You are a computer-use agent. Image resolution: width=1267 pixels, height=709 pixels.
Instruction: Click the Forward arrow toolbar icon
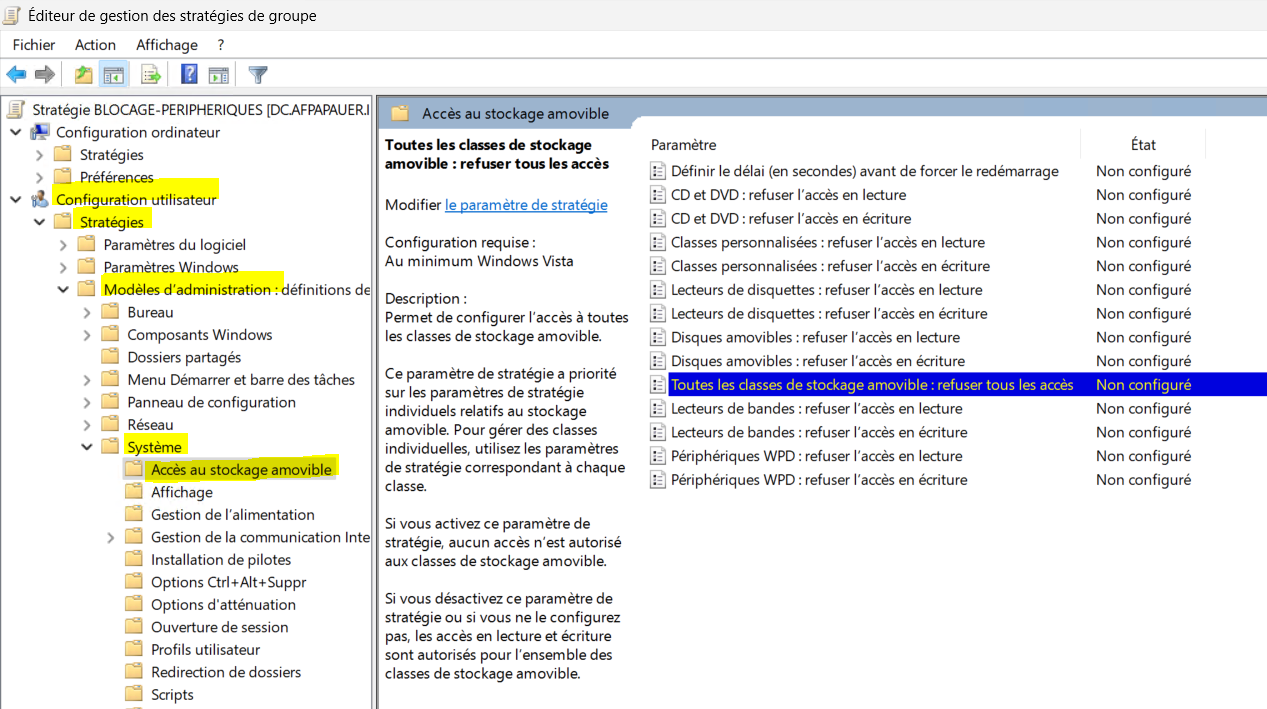[44, 75]
